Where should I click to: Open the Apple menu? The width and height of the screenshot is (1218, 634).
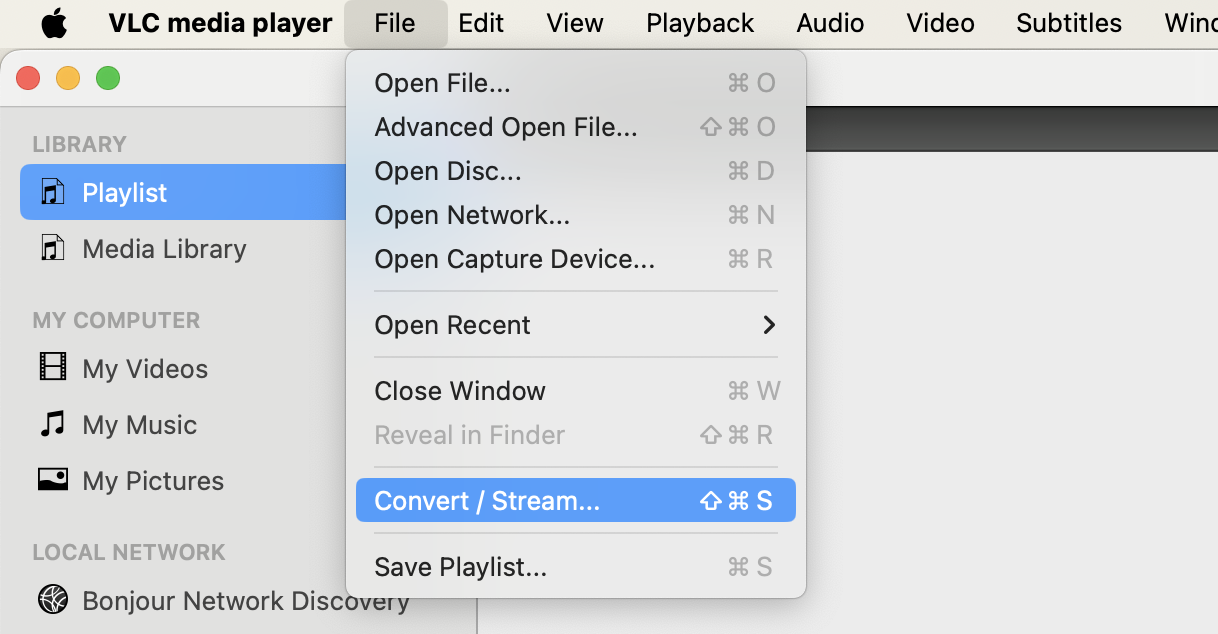tap(55, 22)
